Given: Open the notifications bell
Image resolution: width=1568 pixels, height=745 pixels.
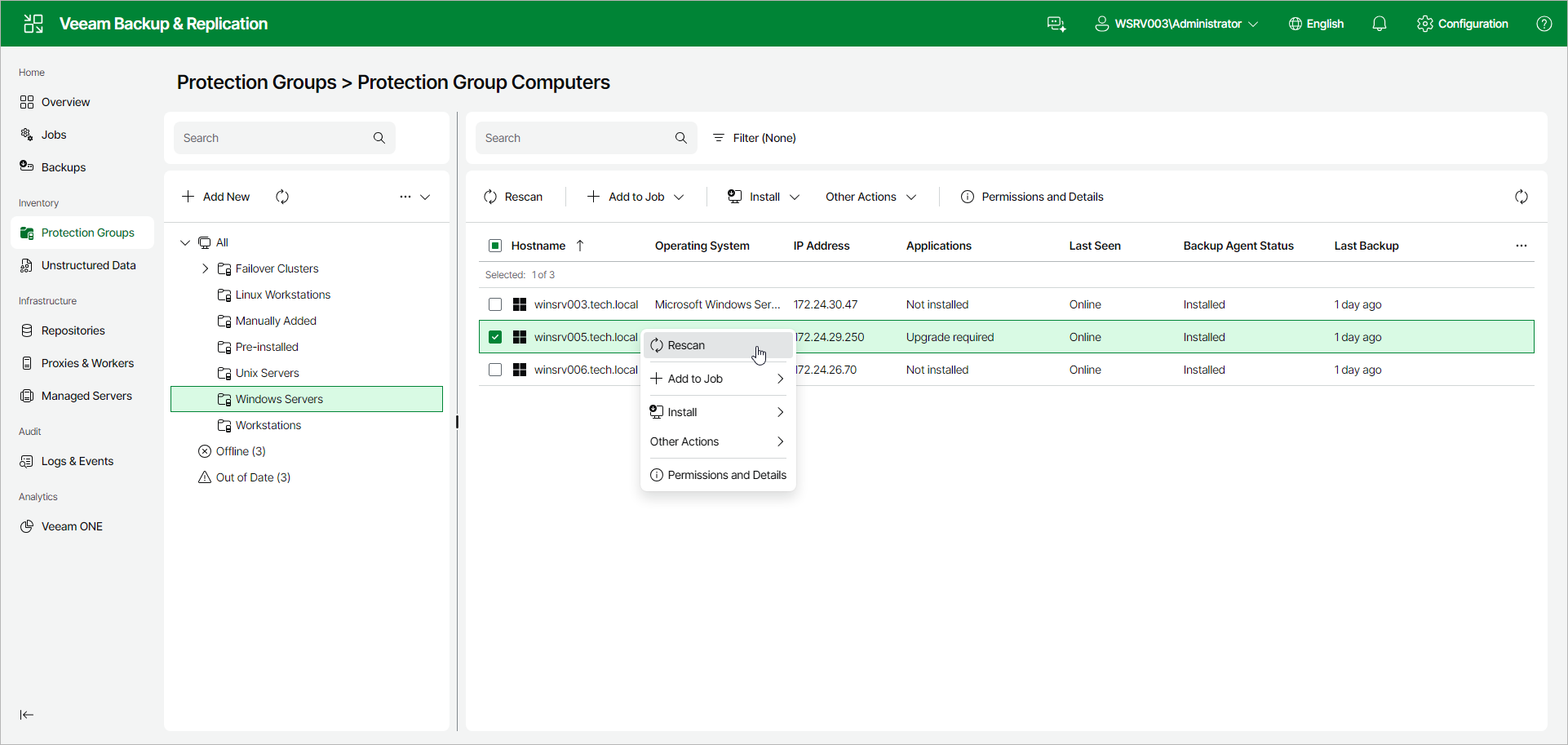Looking at the screenshot, I should (1380, 24).
